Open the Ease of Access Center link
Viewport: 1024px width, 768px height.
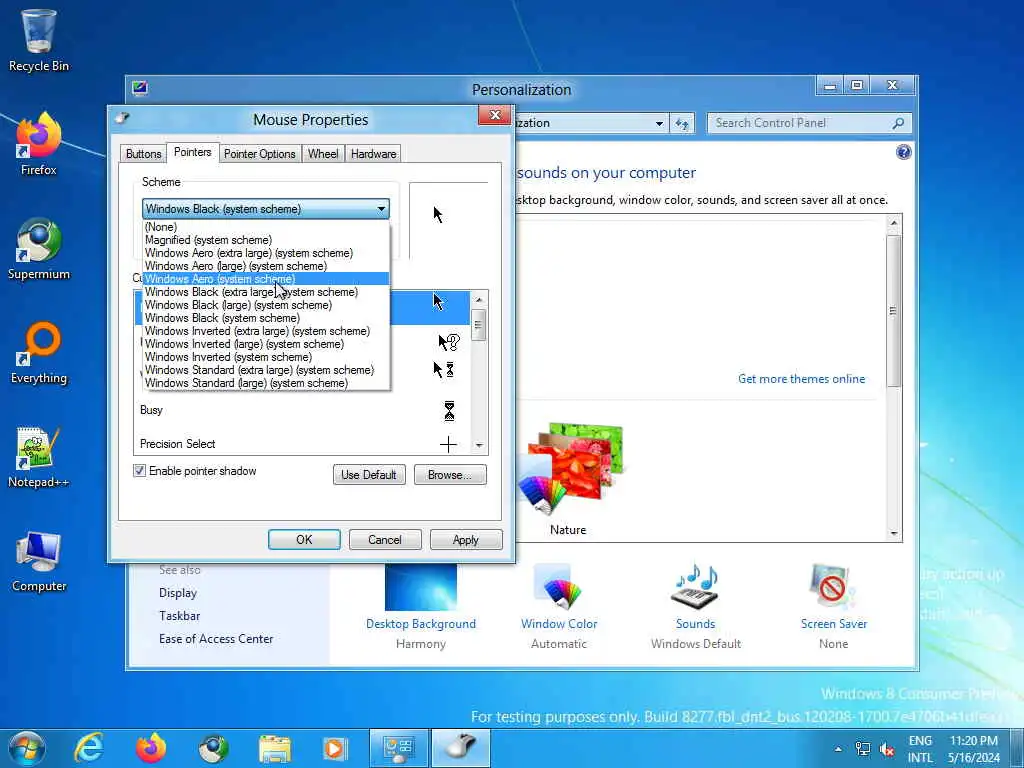pos(216,639)
